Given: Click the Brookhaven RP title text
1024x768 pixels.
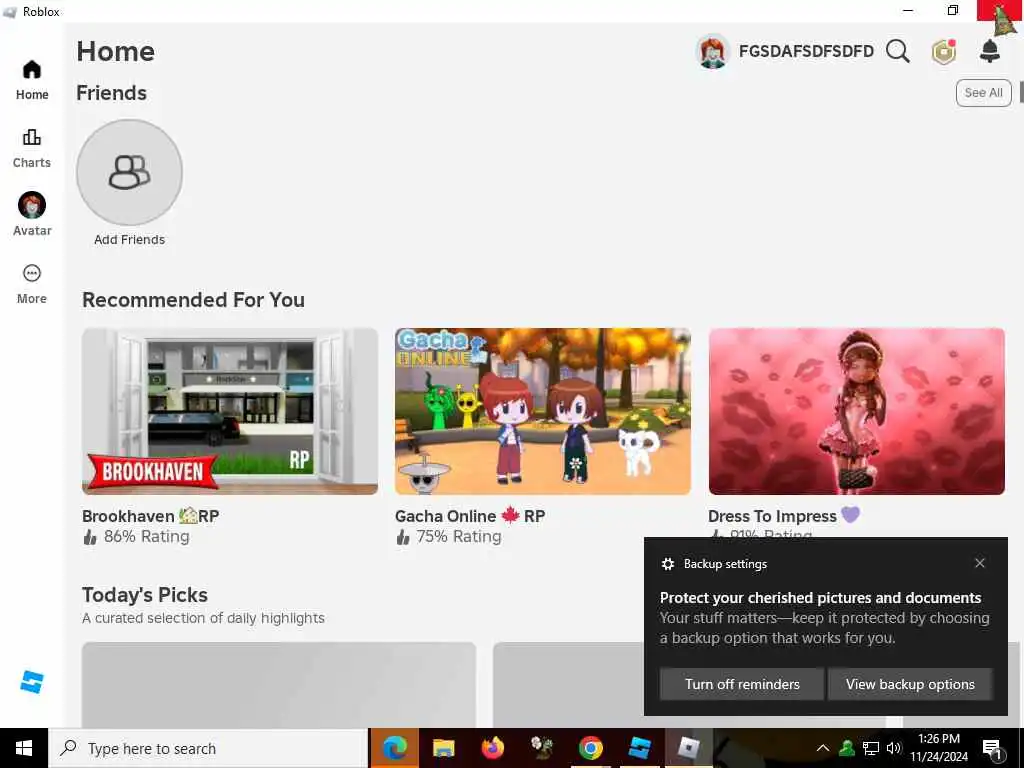Looking at the screenshot, I should (150, 516).
